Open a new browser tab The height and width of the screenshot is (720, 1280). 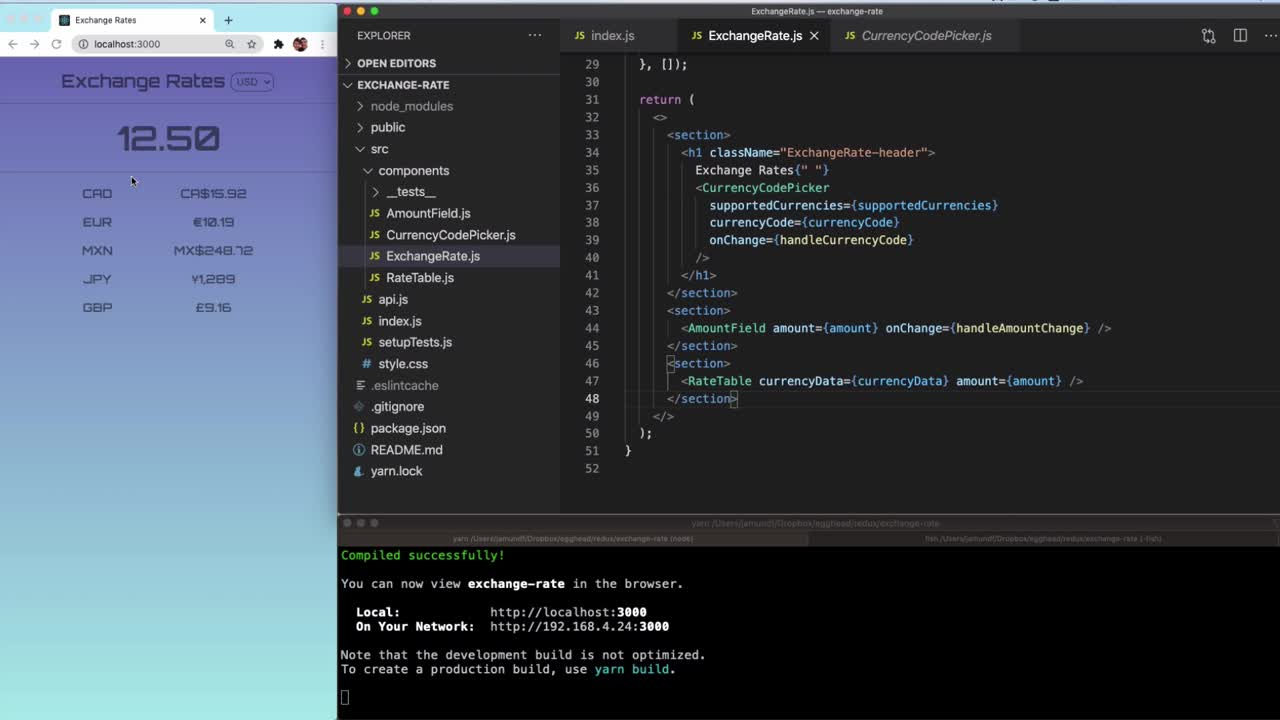pos(228,20)
